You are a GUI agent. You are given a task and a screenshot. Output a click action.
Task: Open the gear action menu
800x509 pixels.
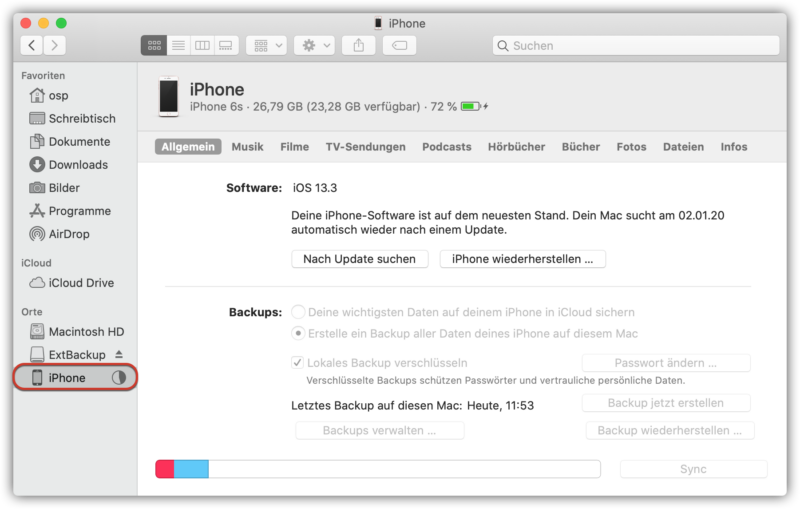[315, 45]
